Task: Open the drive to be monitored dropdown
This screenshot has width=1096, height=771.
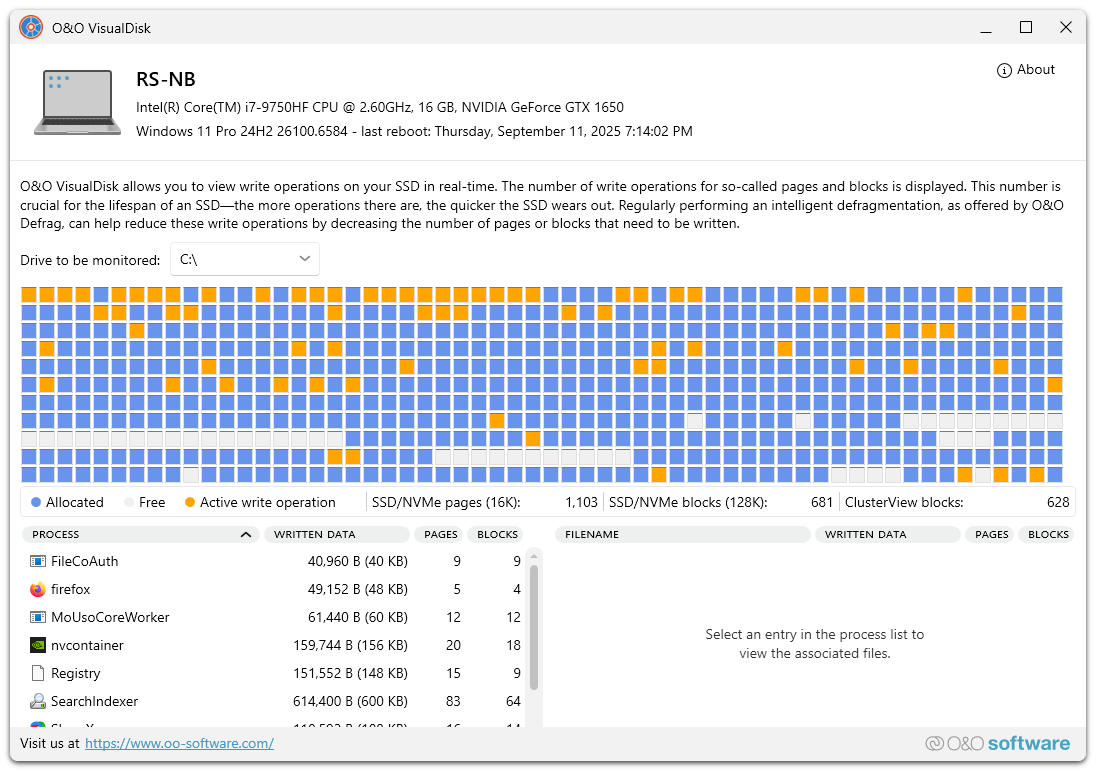Action: pos(245,259)
